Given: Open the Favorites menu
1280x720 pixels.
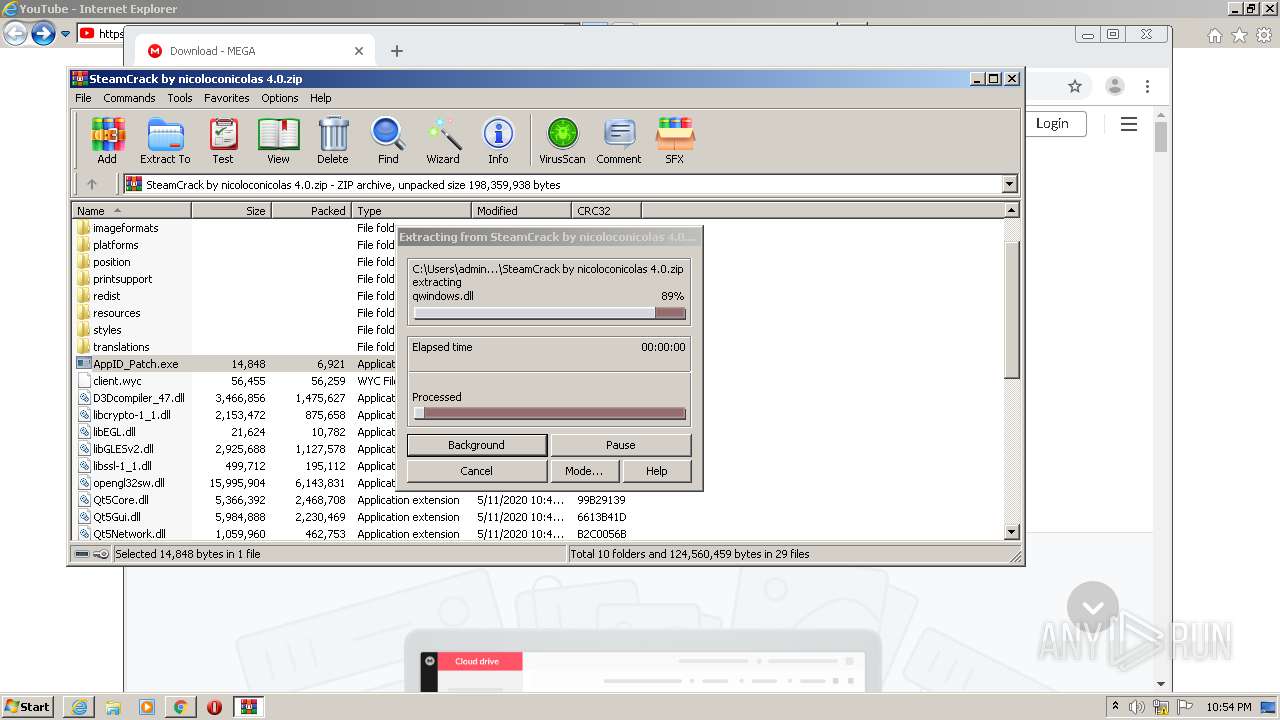Looking at the screenshot, I should coord(227,98).
